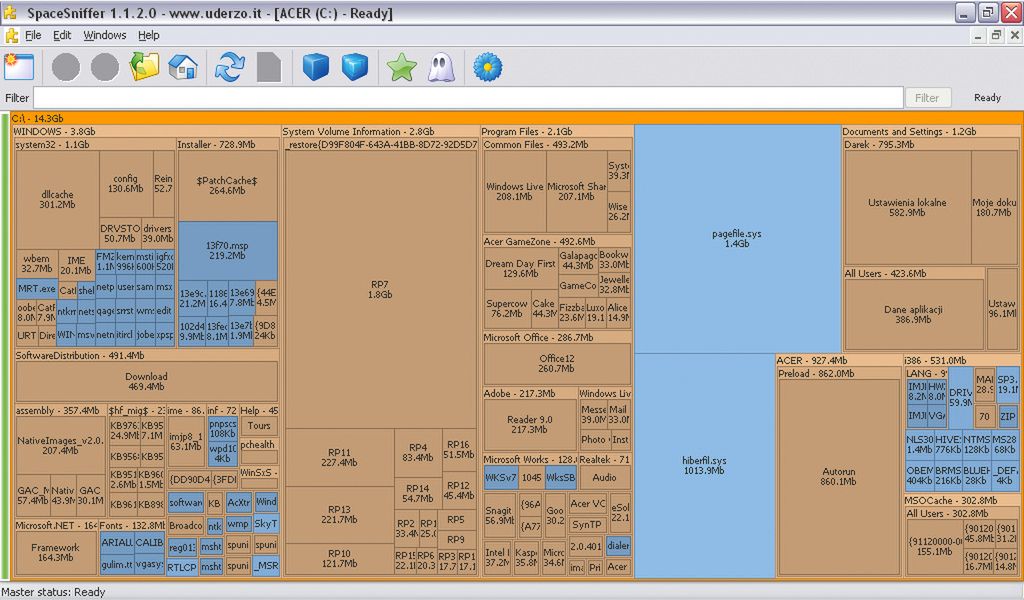Click the blue flower icon
Screen dimensions: 1024x600
[488, 67]
